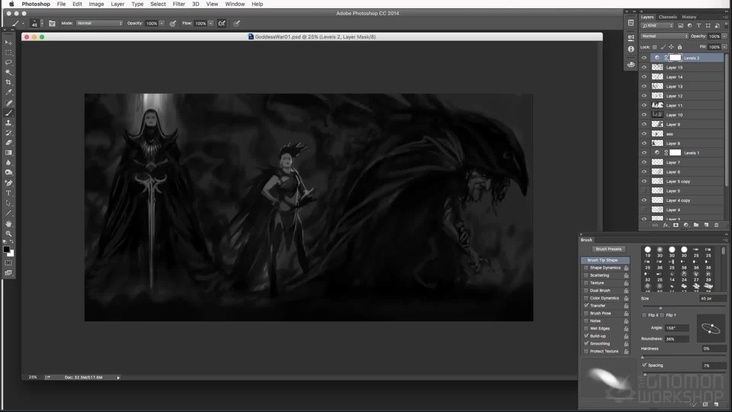Toggle the Spacing checkbox
732x412 pixels.
[645, 365]
